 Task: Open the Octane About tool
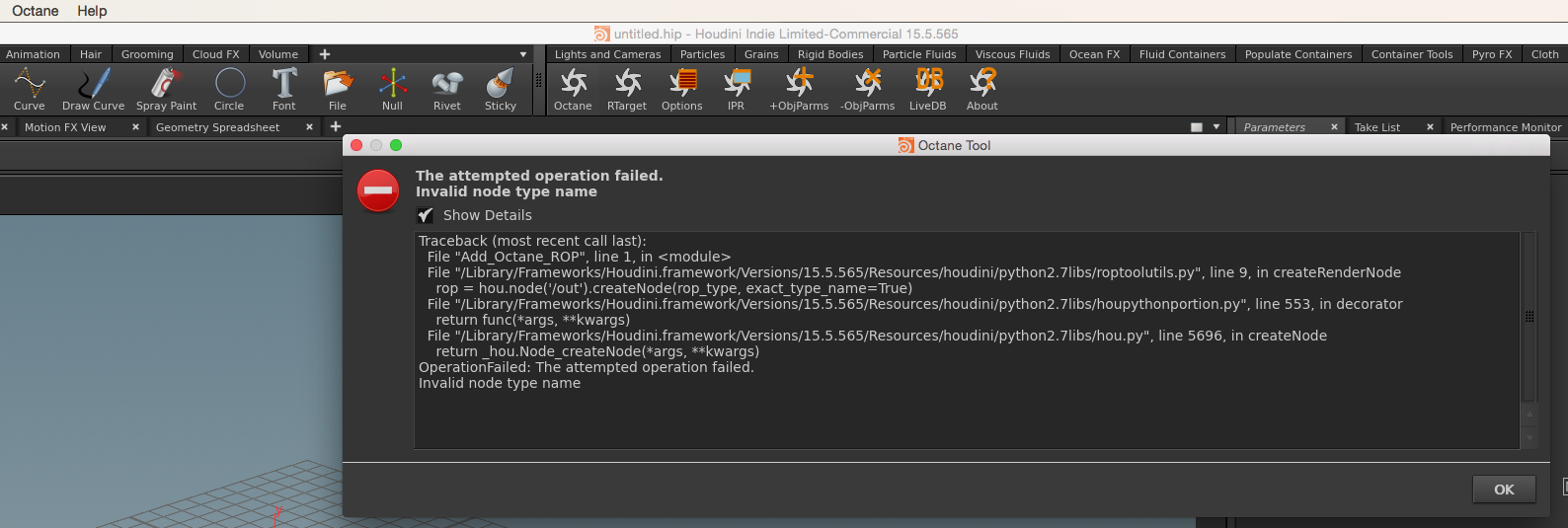point(982,89)
